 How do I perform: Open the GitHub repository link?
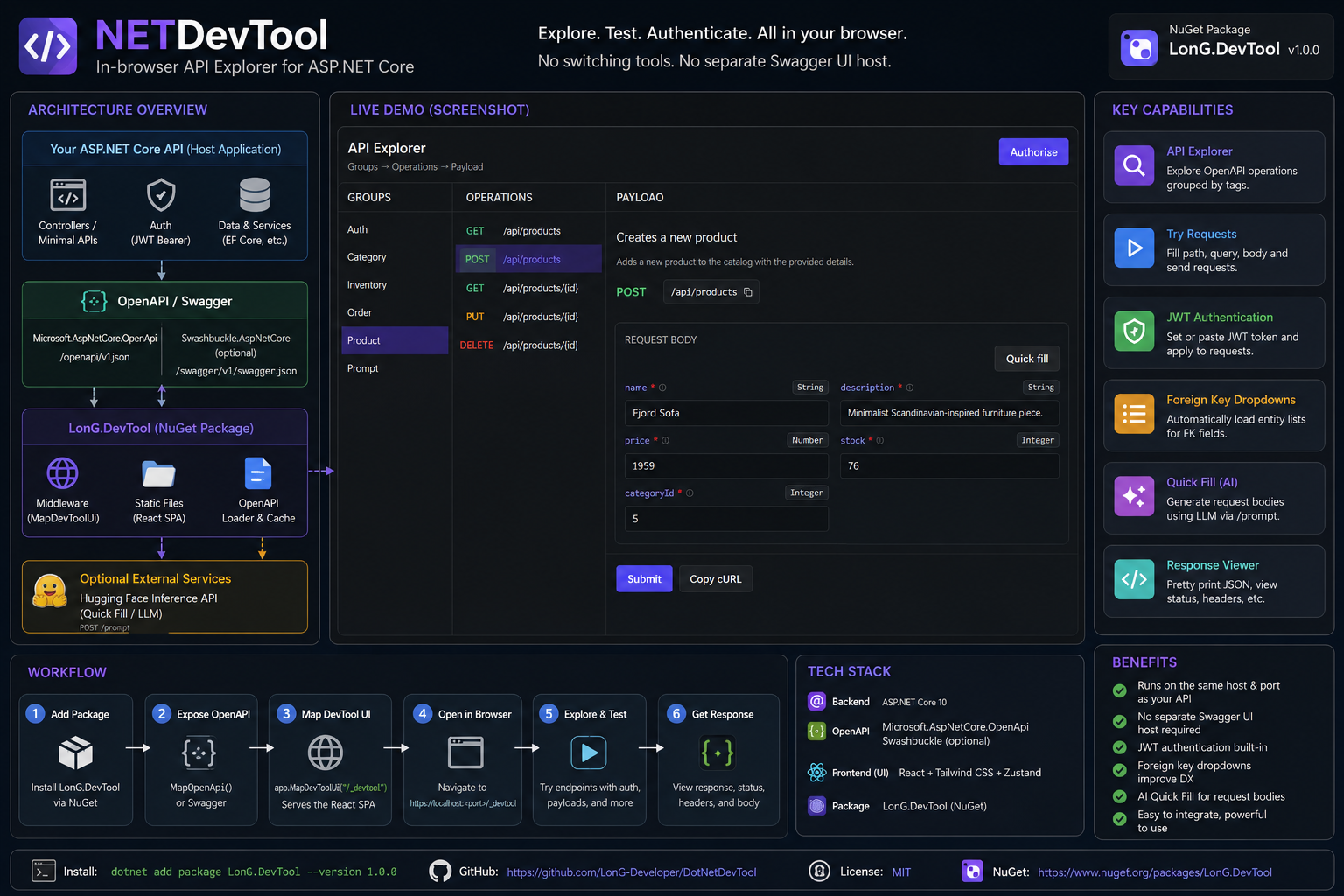(x=632, y=872)
